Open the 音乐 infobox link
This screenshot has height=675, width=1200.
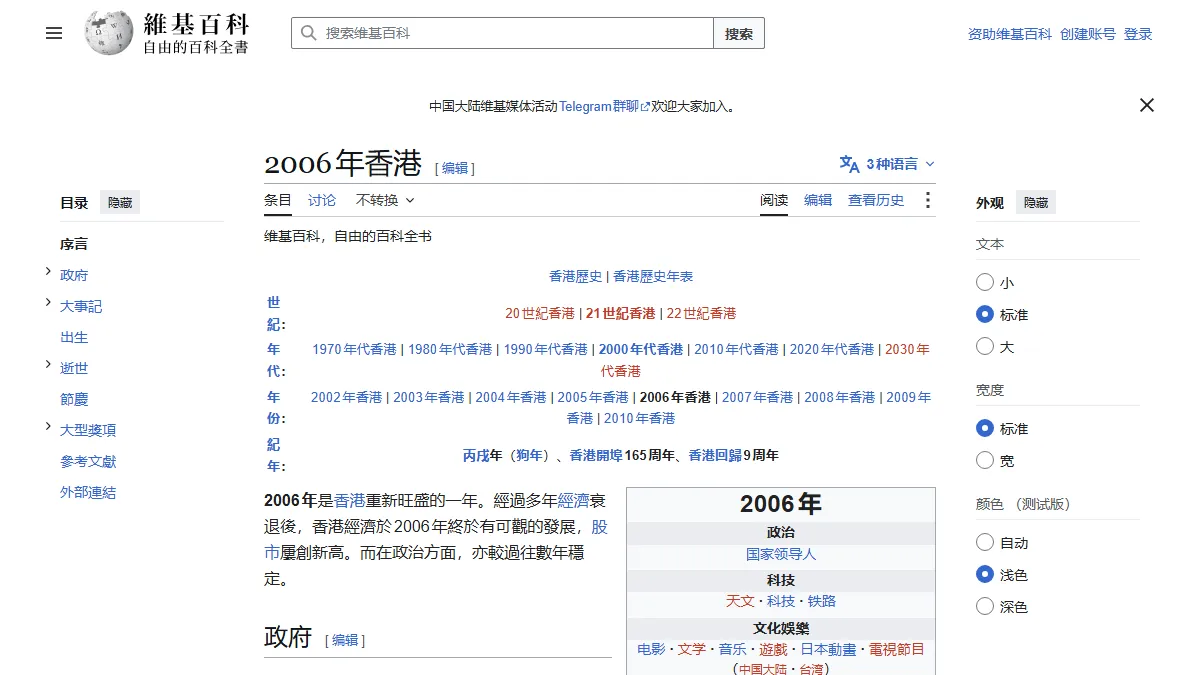click(732, 649)
